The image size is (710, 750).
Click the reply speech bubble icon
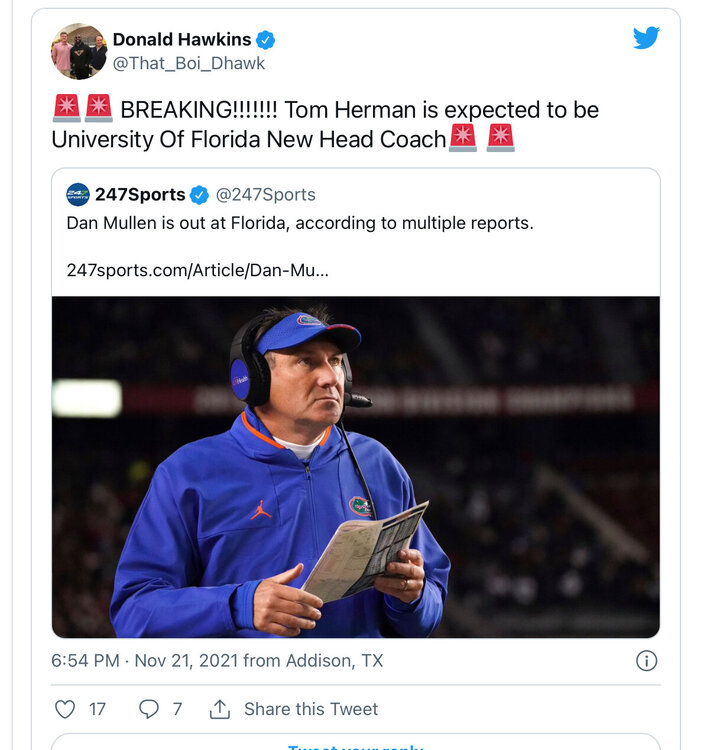148,709
